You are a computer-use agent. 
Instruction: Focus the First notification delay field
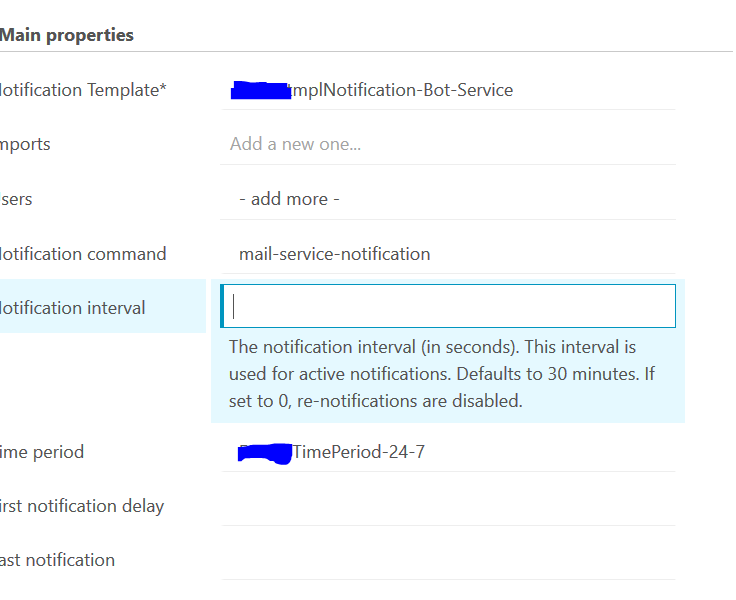click(x=448, y=507)
